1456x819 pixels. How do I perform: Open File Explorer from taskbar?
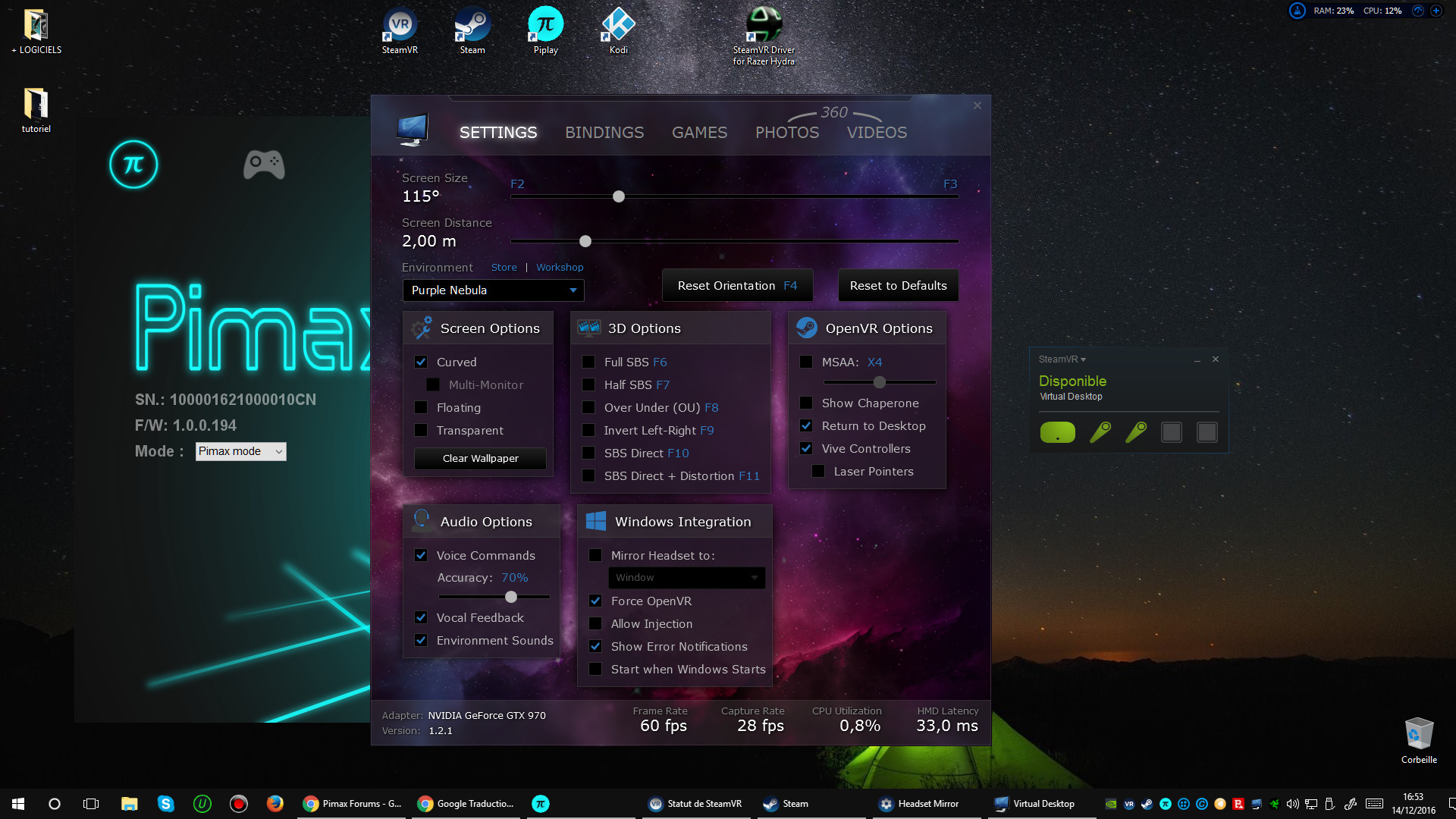click(x=130, y=804)
